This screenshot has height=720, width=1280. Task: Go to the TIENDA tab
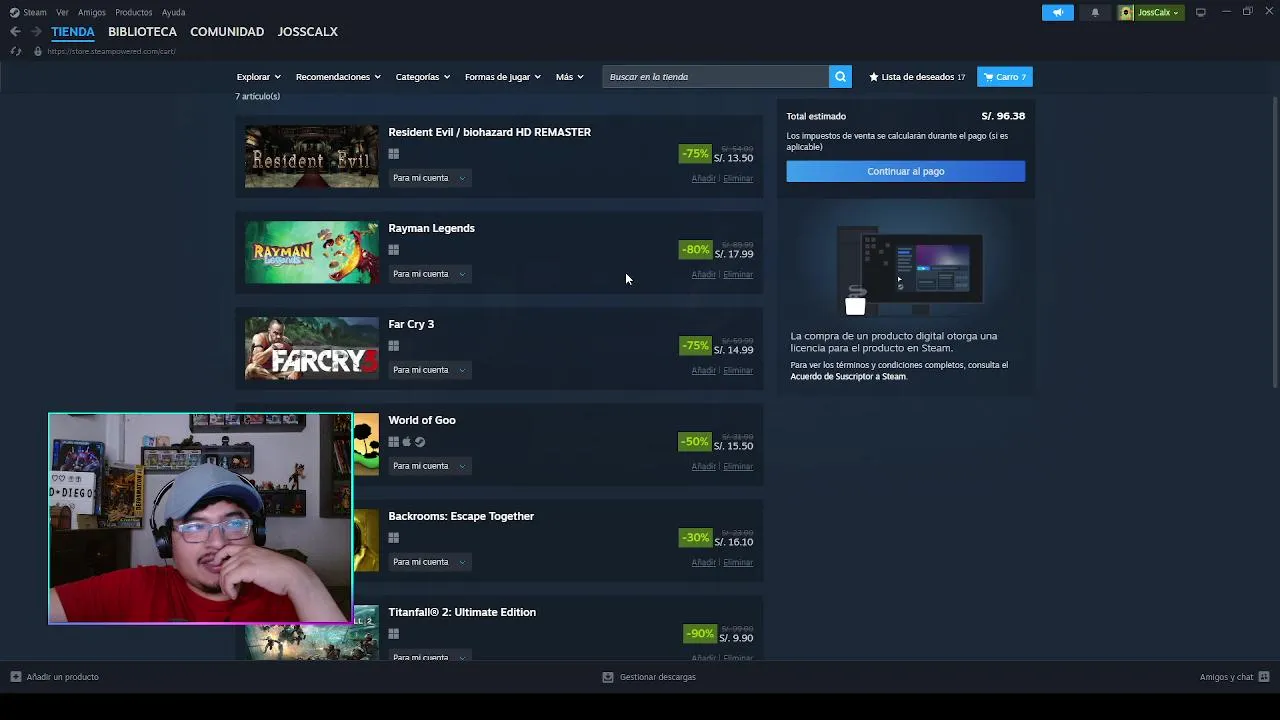point(73,32)
